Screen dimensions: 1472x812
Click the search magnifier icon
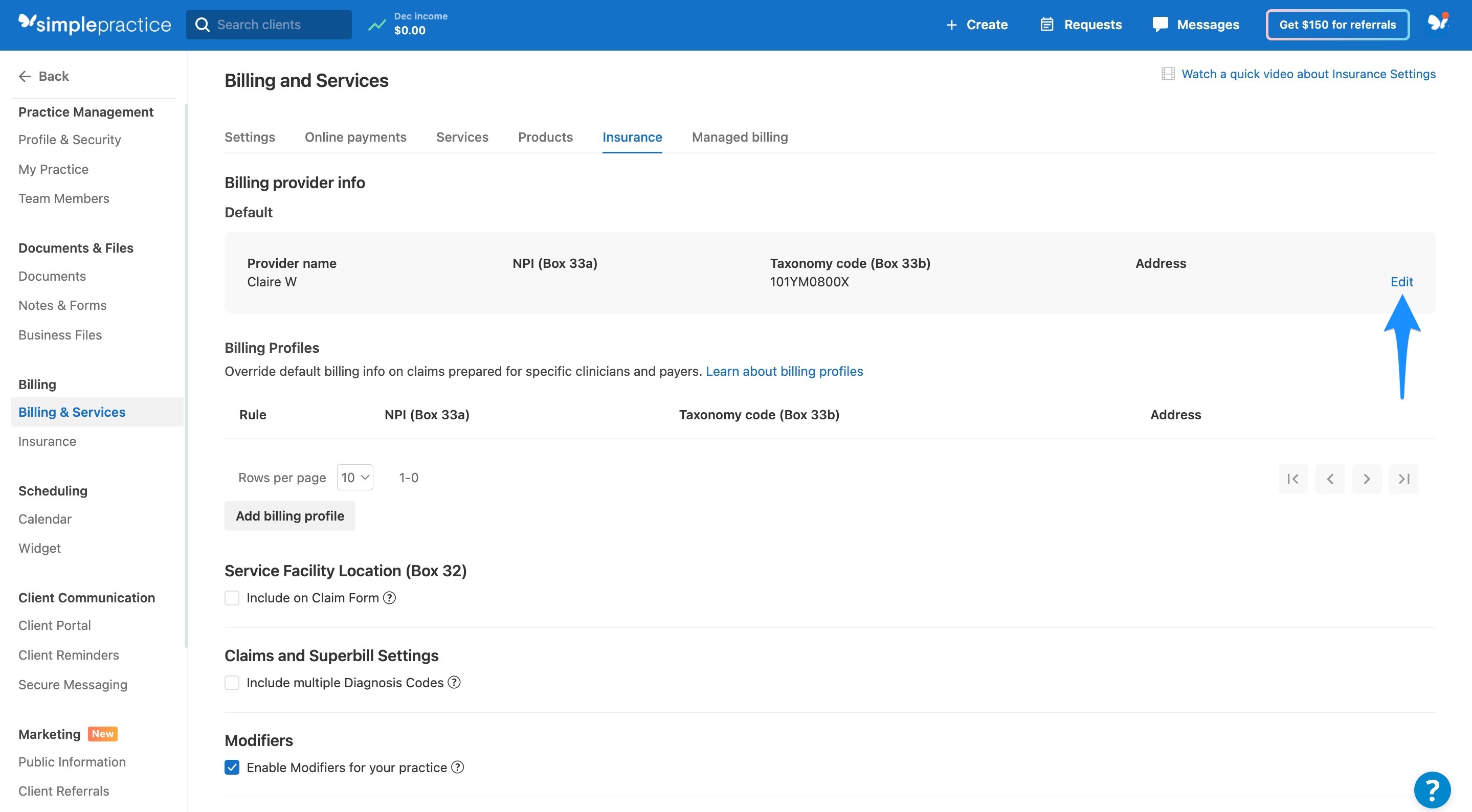pos(203,25)
